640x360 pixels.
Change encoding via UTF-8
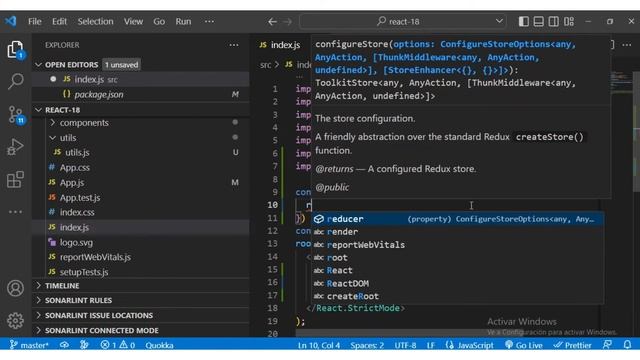point(405,345)
